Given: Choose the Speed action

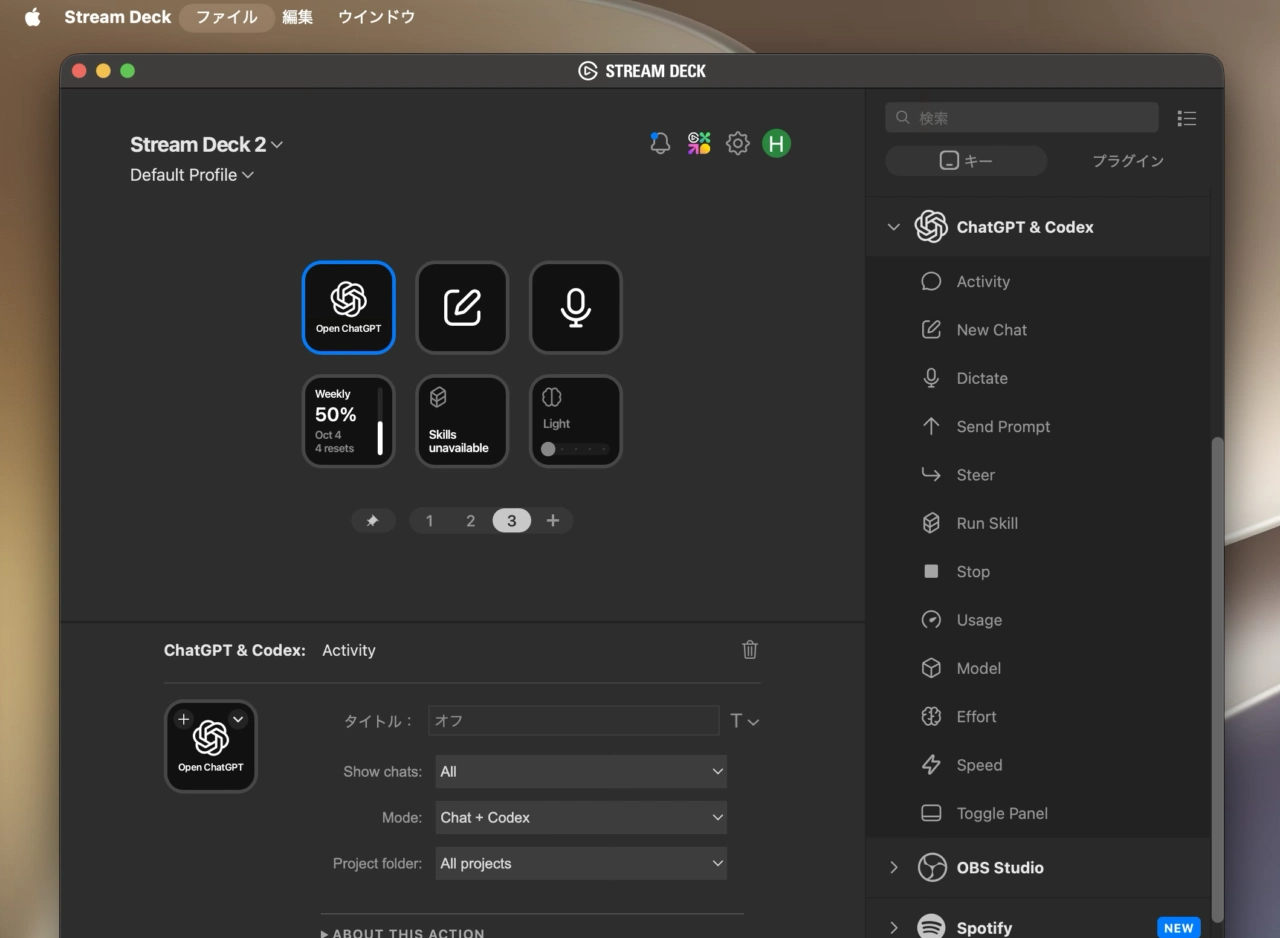Looking at the screenshot, I should tap(1038, 765).
